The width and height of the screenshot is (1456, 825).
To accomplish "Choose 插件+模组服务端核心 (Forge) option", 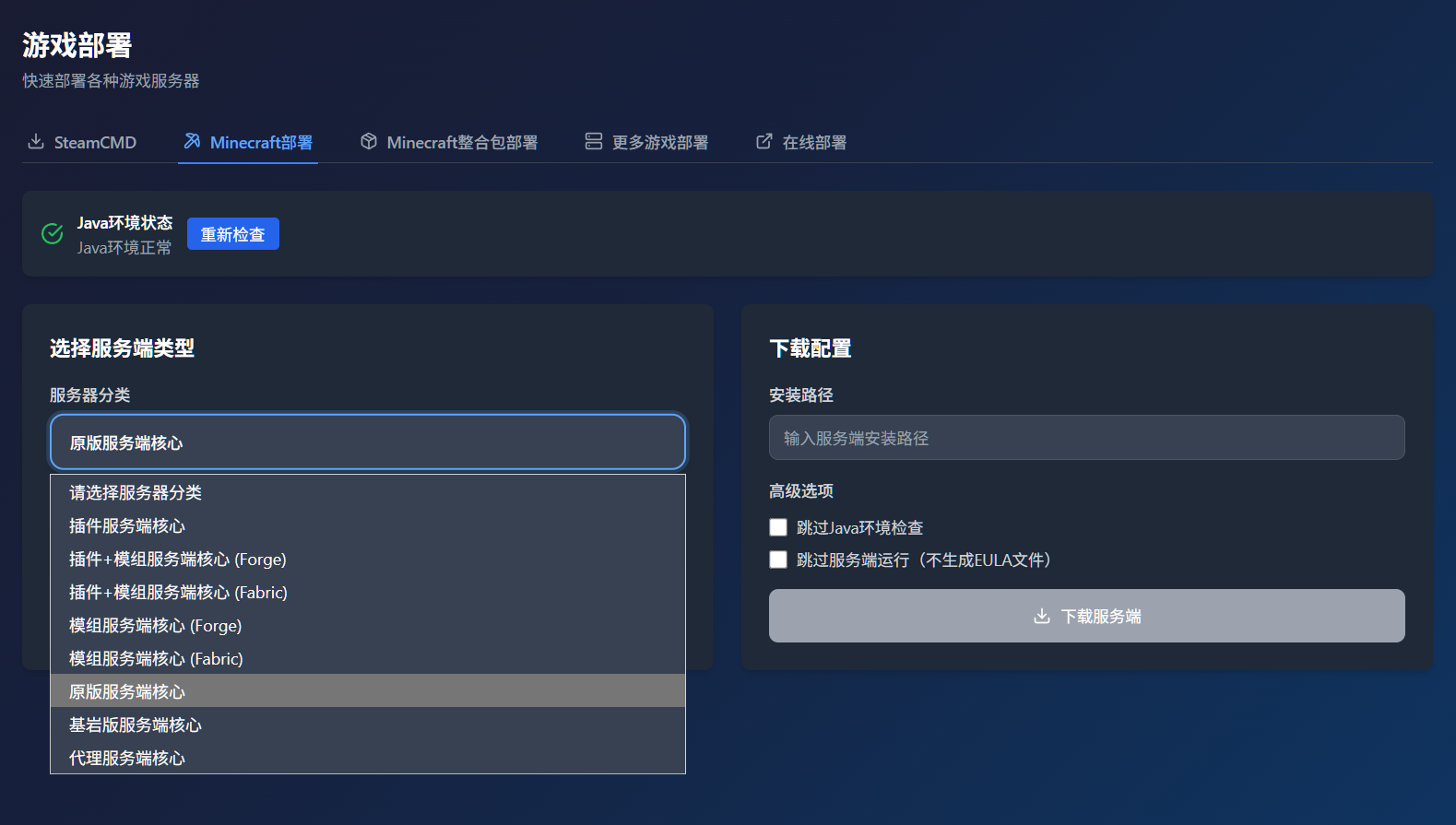I will pyautogui.click(x=368, y=559).
